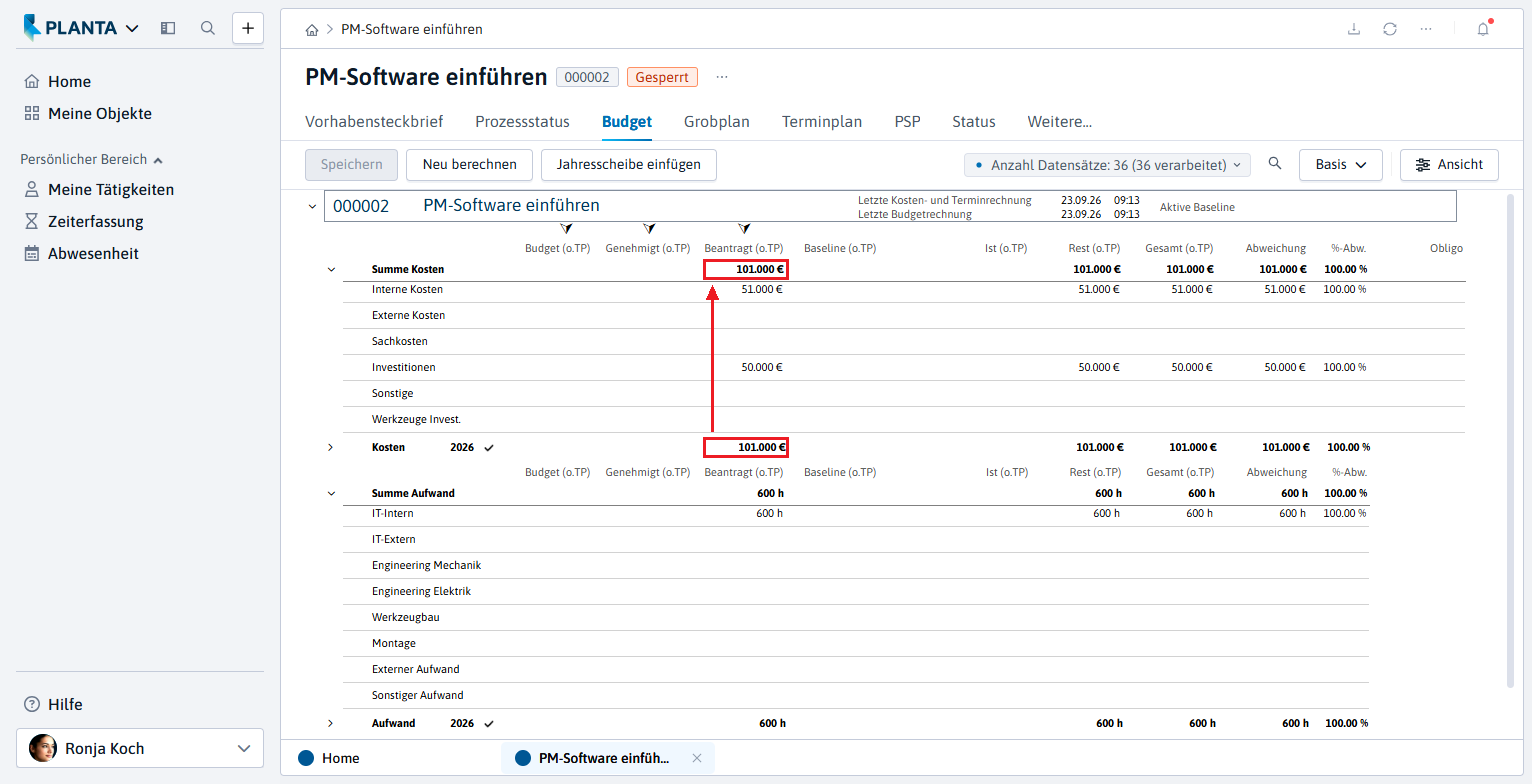Open the PLANTA dropdown chevron
The width and height of the screenshot is (1532, 784).
(x=133, y=28)
